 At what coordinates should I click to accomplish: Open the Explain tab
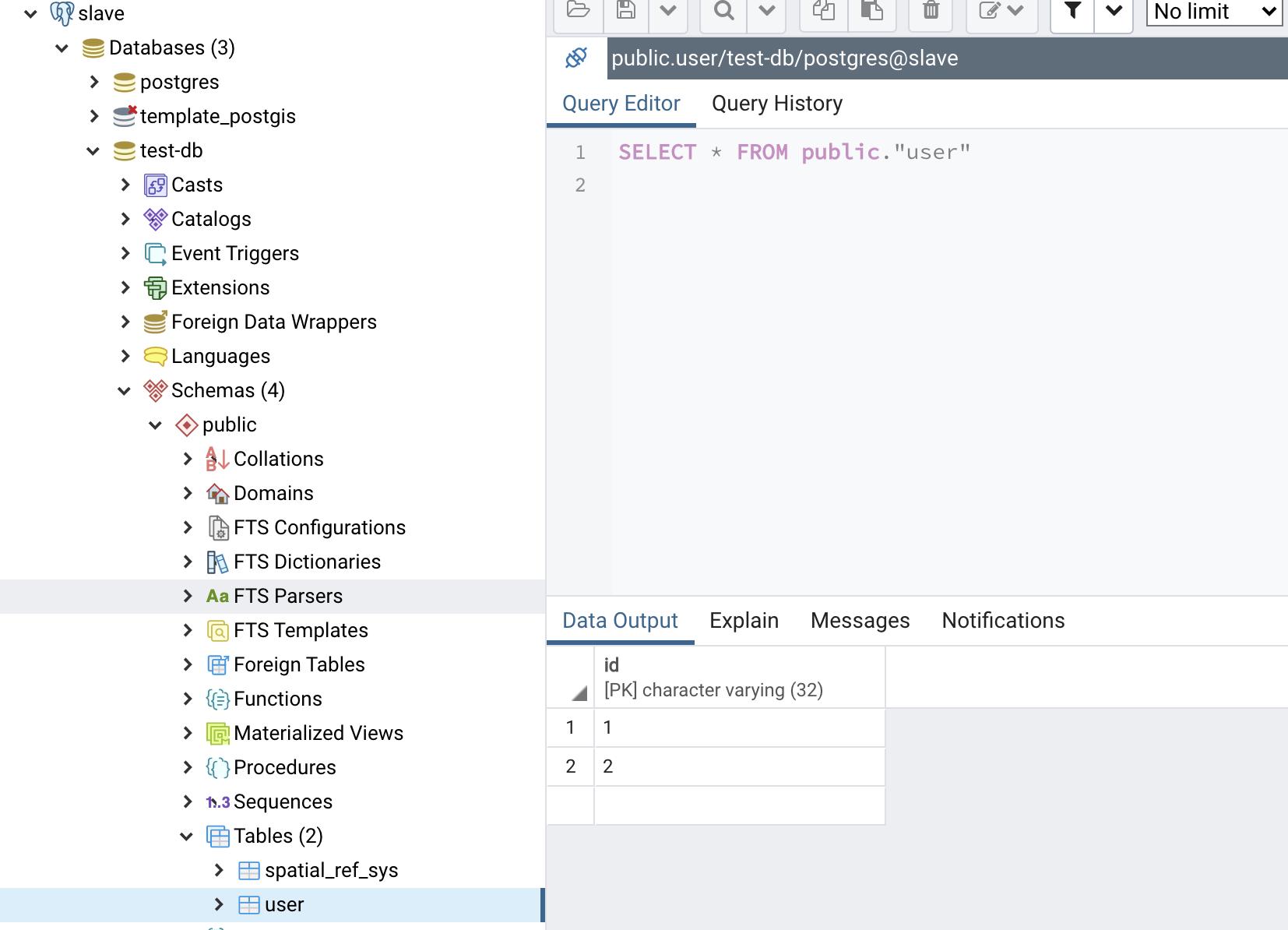coord(744,621)
